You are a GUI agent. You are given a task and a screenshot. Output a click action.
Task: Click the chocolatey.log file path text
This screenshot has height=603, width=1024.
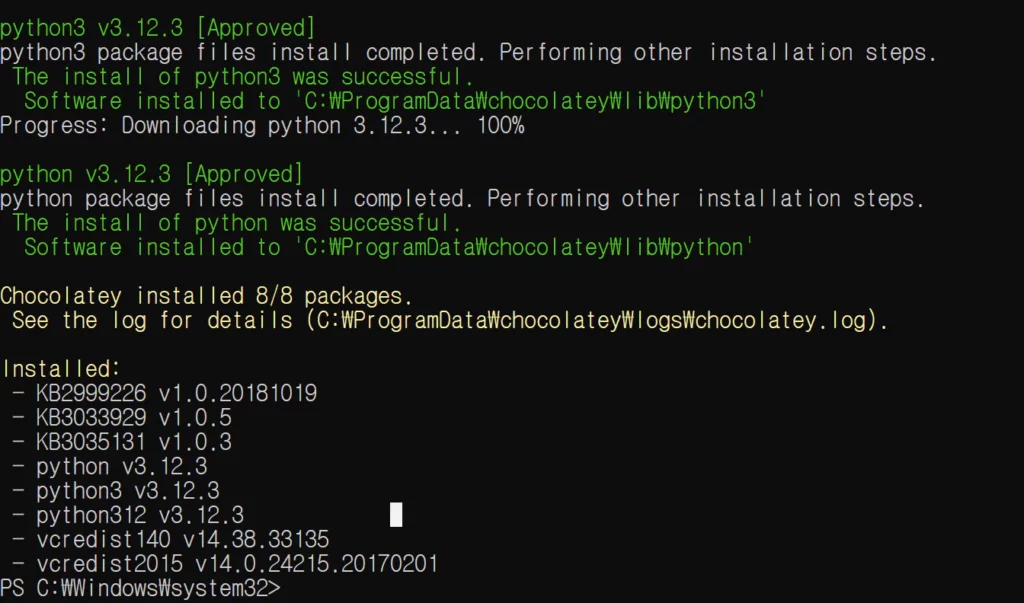pos(592,320)
